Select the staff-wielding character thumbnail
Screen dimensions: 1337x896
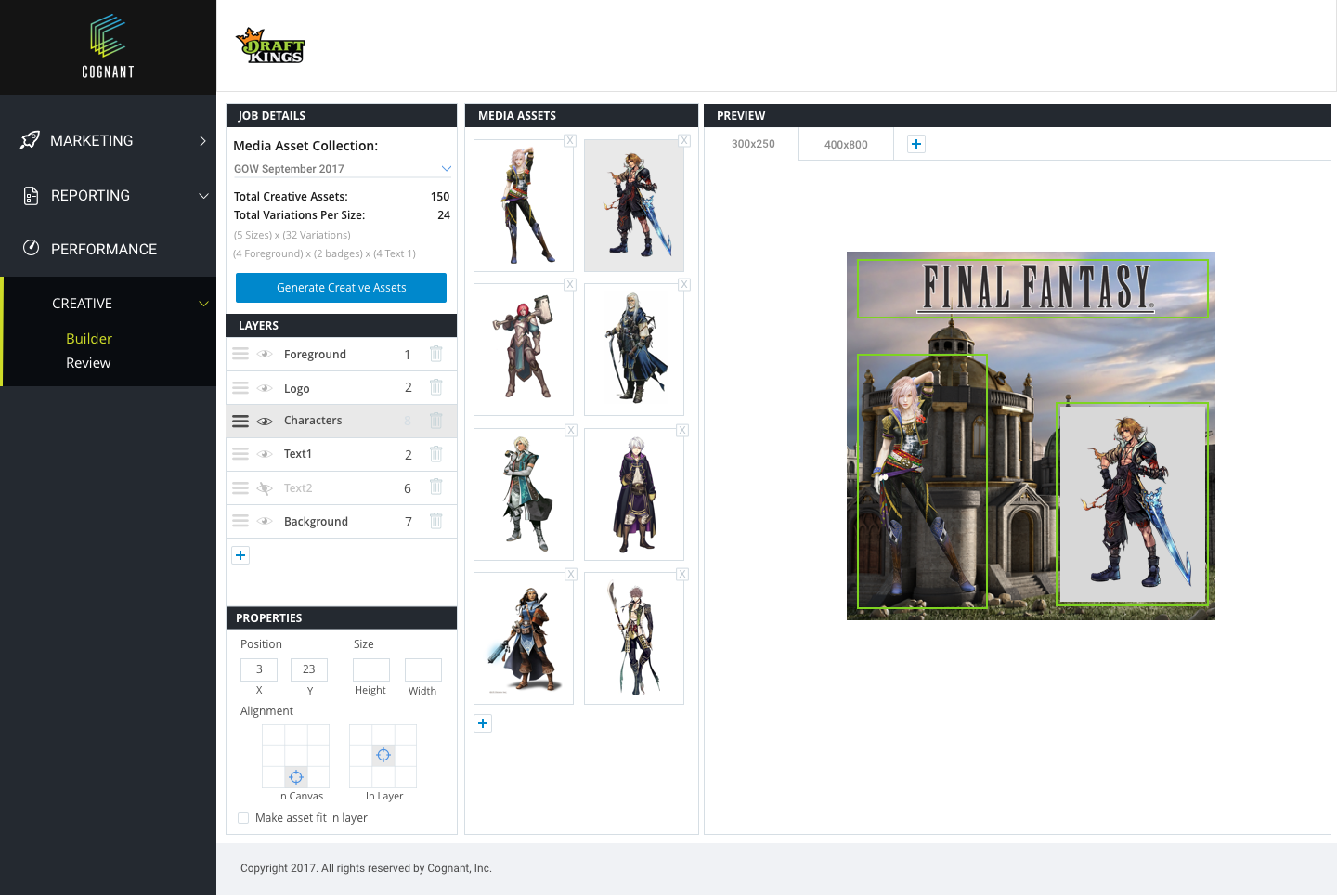(634, 638)
